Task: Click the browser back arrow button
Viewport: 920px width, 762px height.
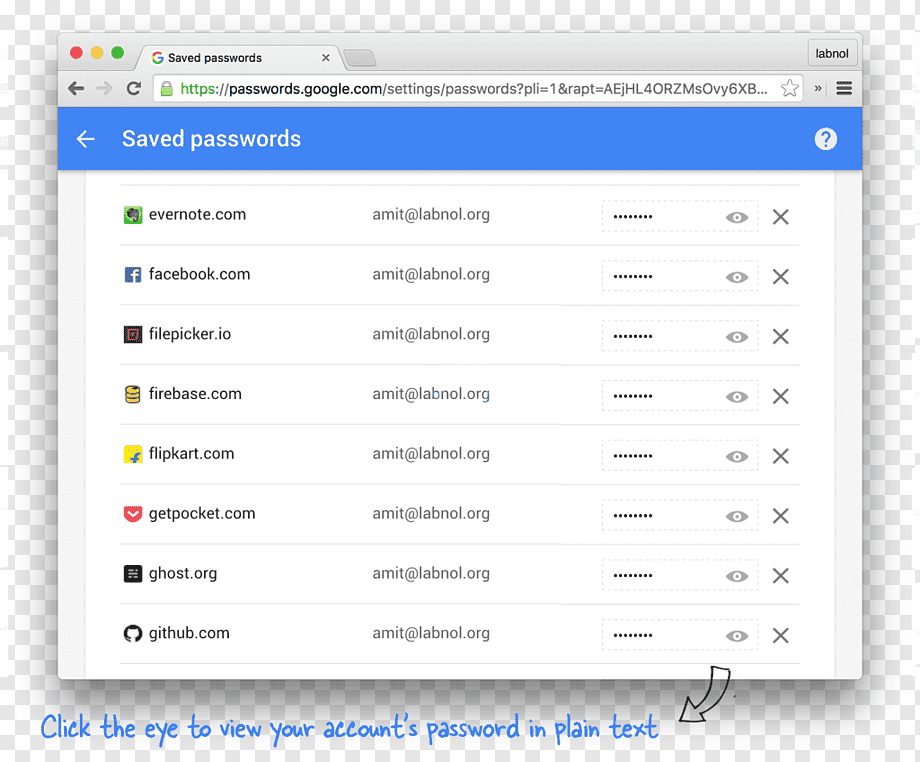Action: pyautogui.click(x=76, y=89)
